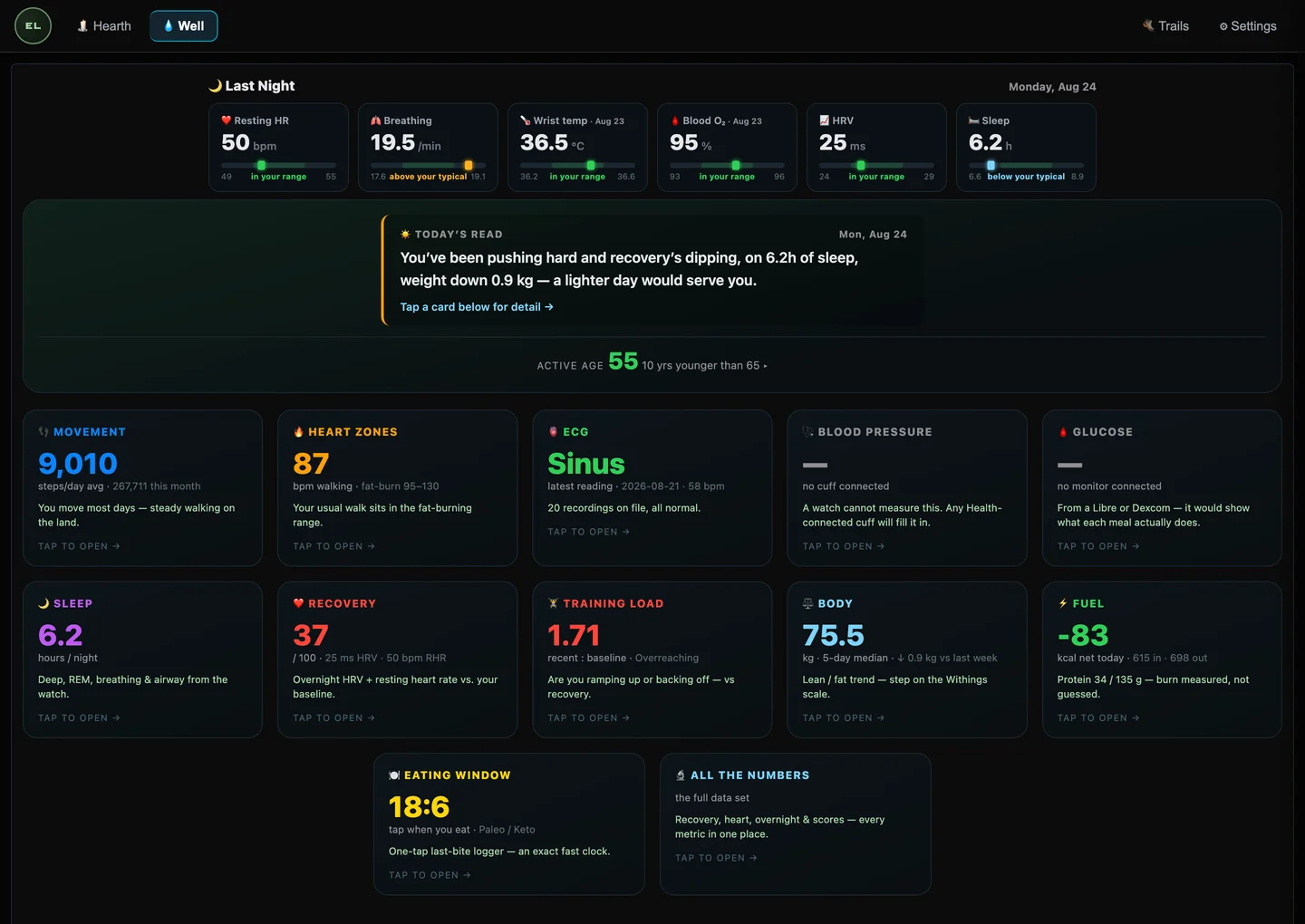Screen dimensions: 1305x924
Task: Click the lungs icon on Breathing tile
Action: pyautogui.click(x=376, y=120)
